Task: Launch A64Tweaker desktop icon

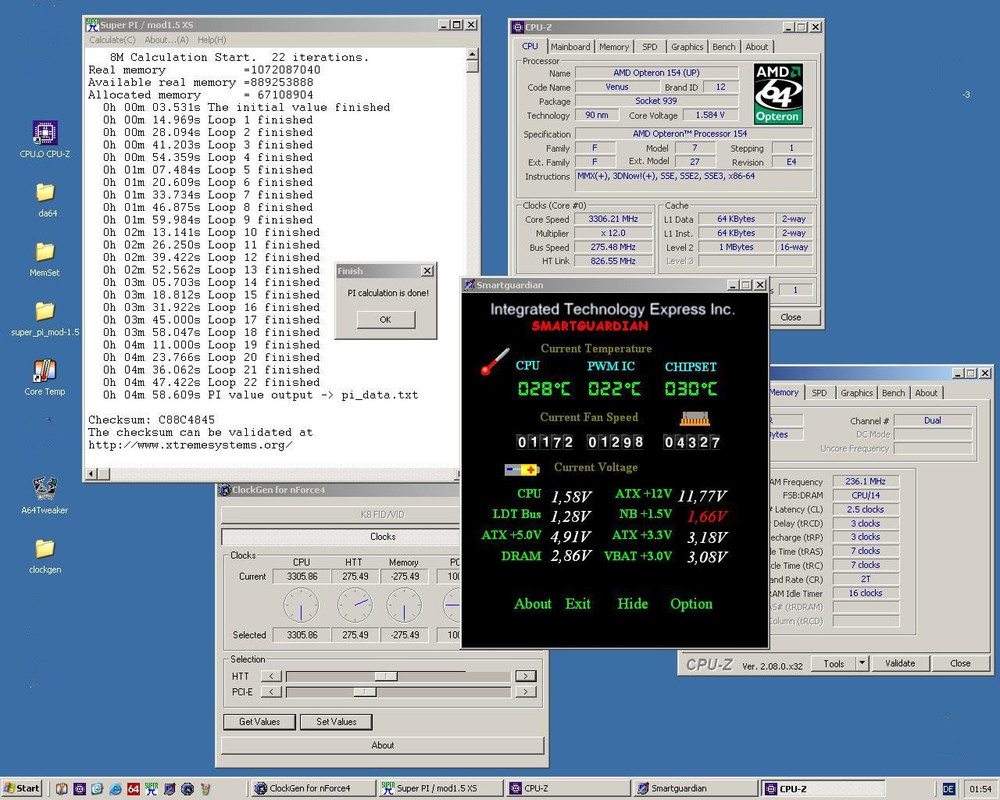Action: click(x=45, y=488)
